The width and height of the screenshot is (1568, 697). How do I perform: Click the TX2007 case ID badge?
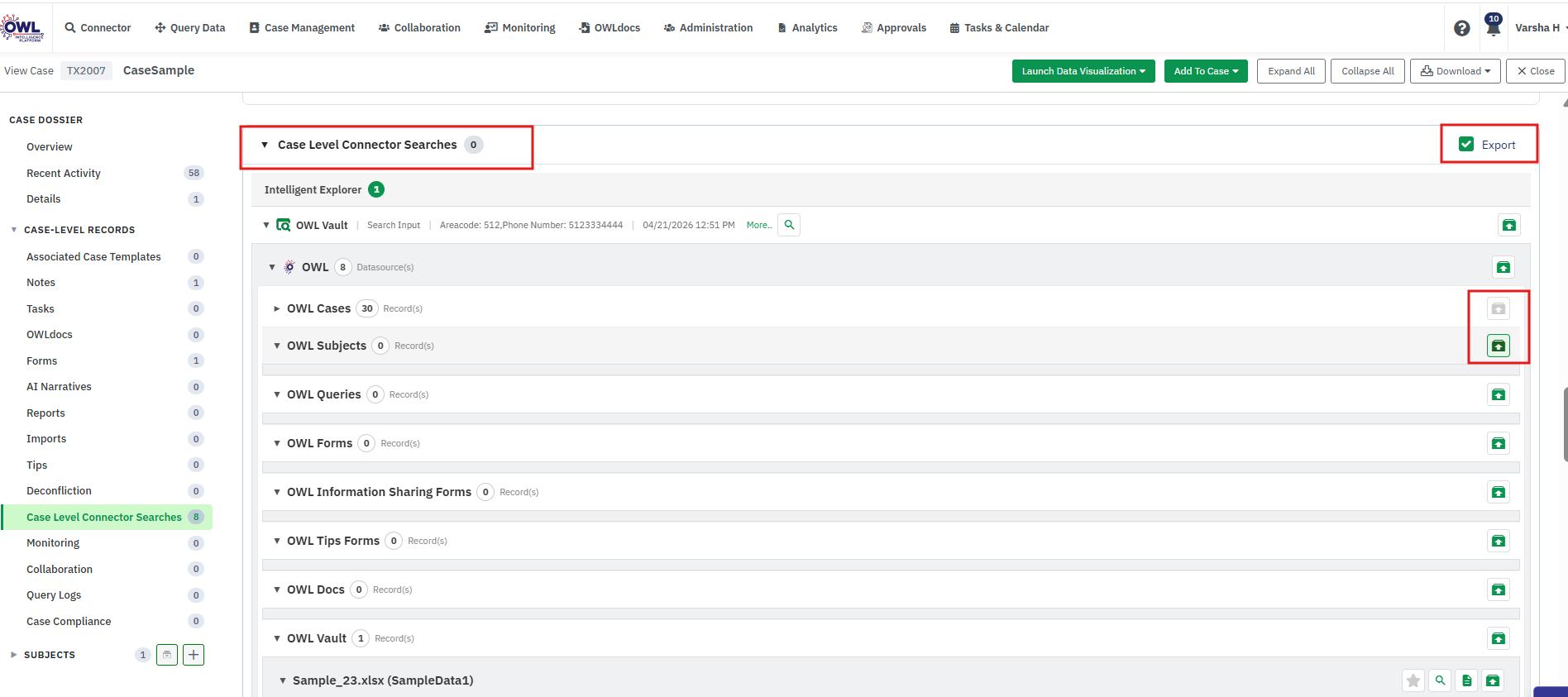pos(86,70)
